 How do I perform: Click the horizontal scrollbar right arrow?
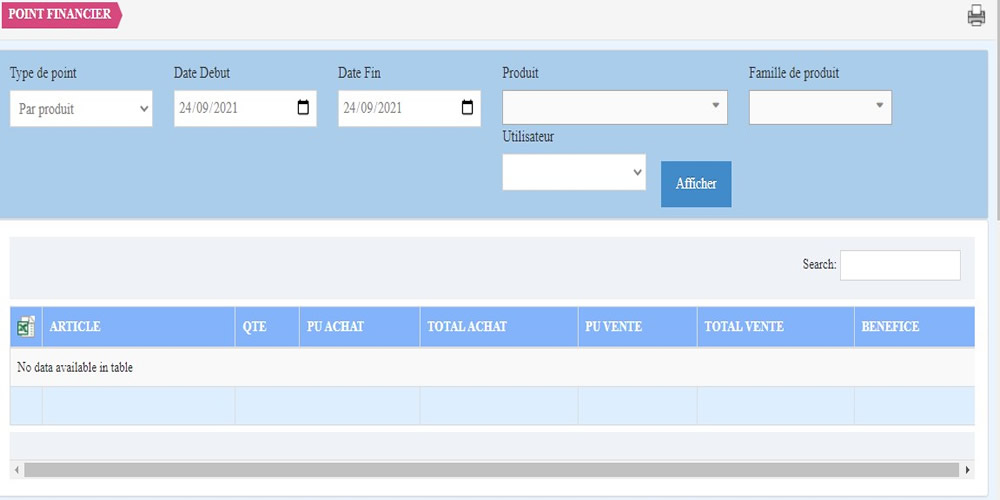coord(967,469)
